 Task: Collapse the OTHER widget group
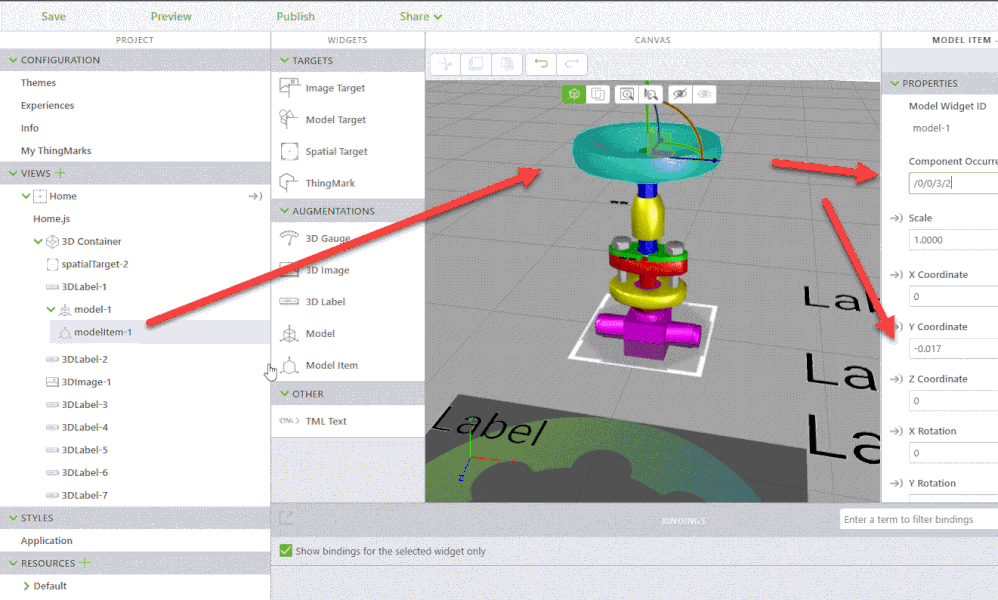(x=285, y=394)
